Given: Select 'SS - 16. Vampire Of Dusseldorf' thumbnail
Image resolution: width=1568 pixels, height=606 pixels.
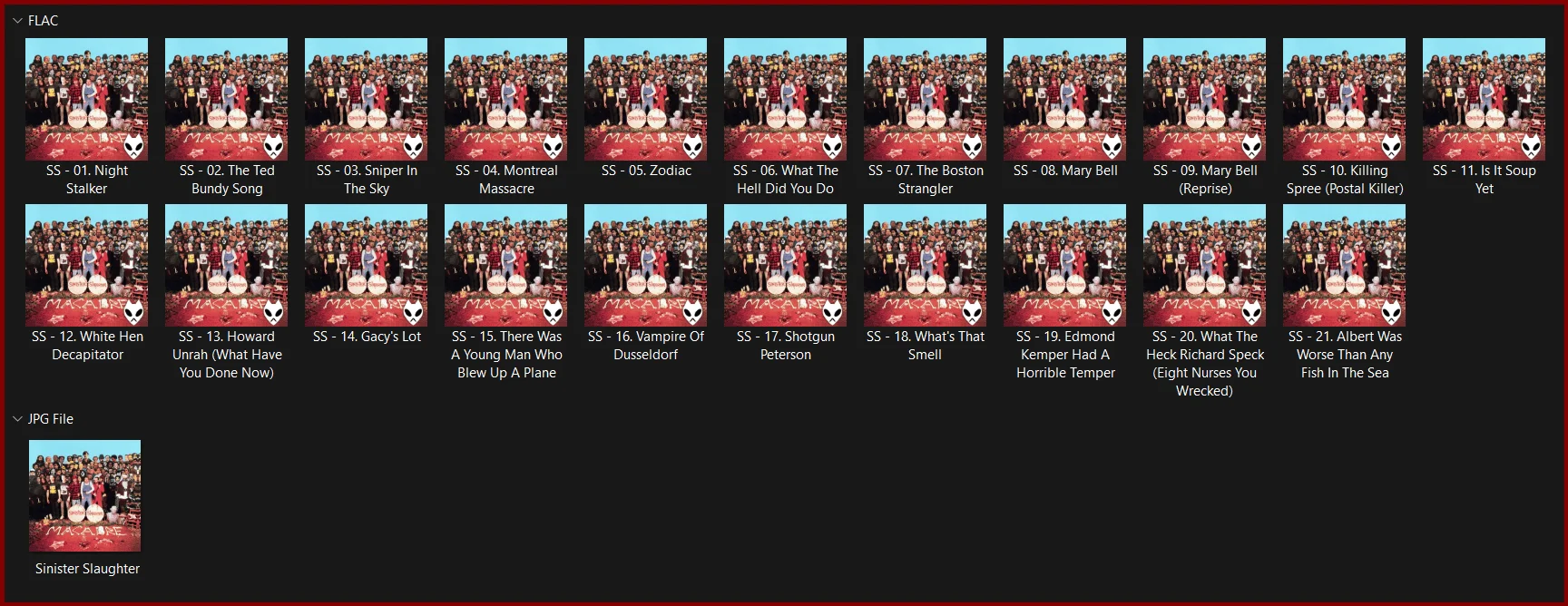Looking at the screenshot, I should (x=646, y=265).
